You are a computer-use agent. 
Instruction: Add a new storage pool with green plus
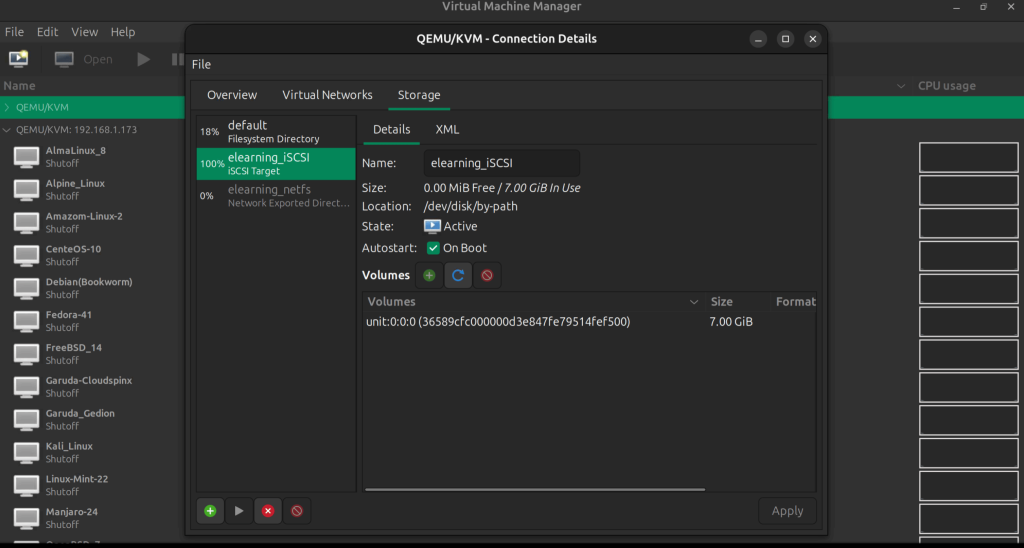click(210, 511)
